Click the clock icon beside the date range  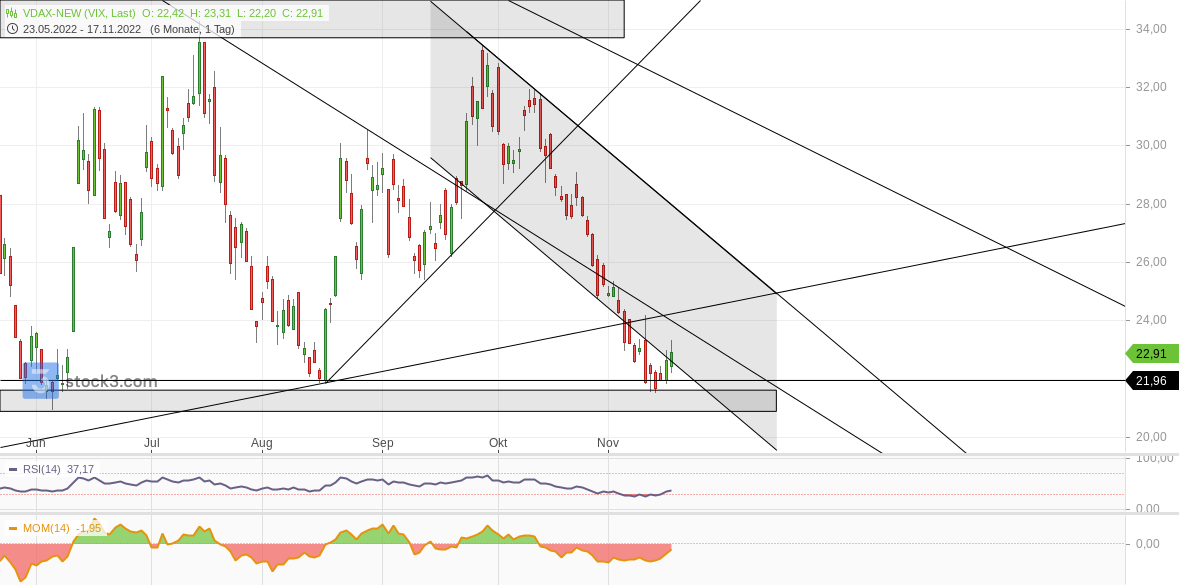(12, 29)
